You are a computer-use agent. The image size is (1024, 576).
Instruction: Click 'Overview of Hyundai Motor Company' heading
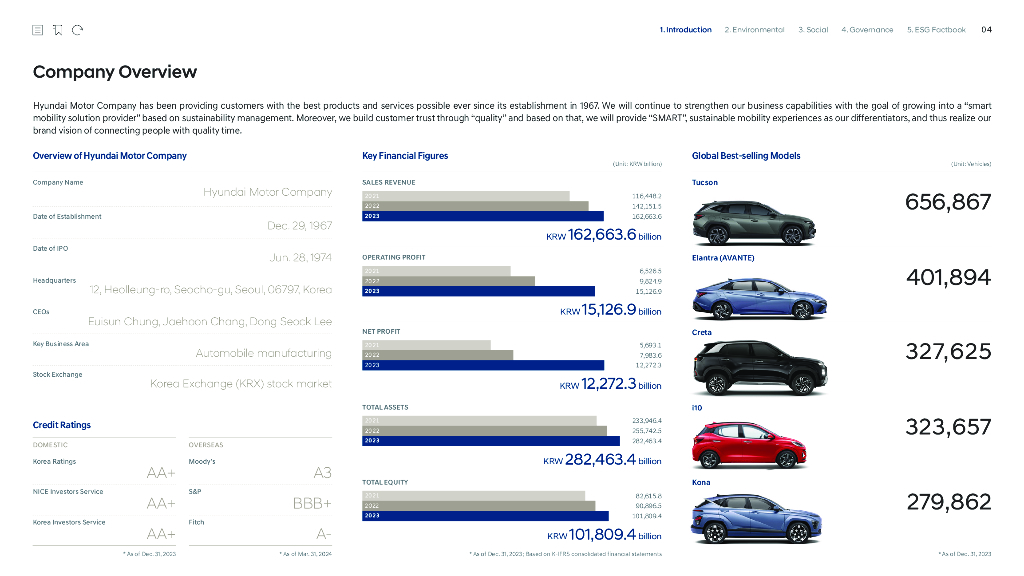tap(110, 156)
